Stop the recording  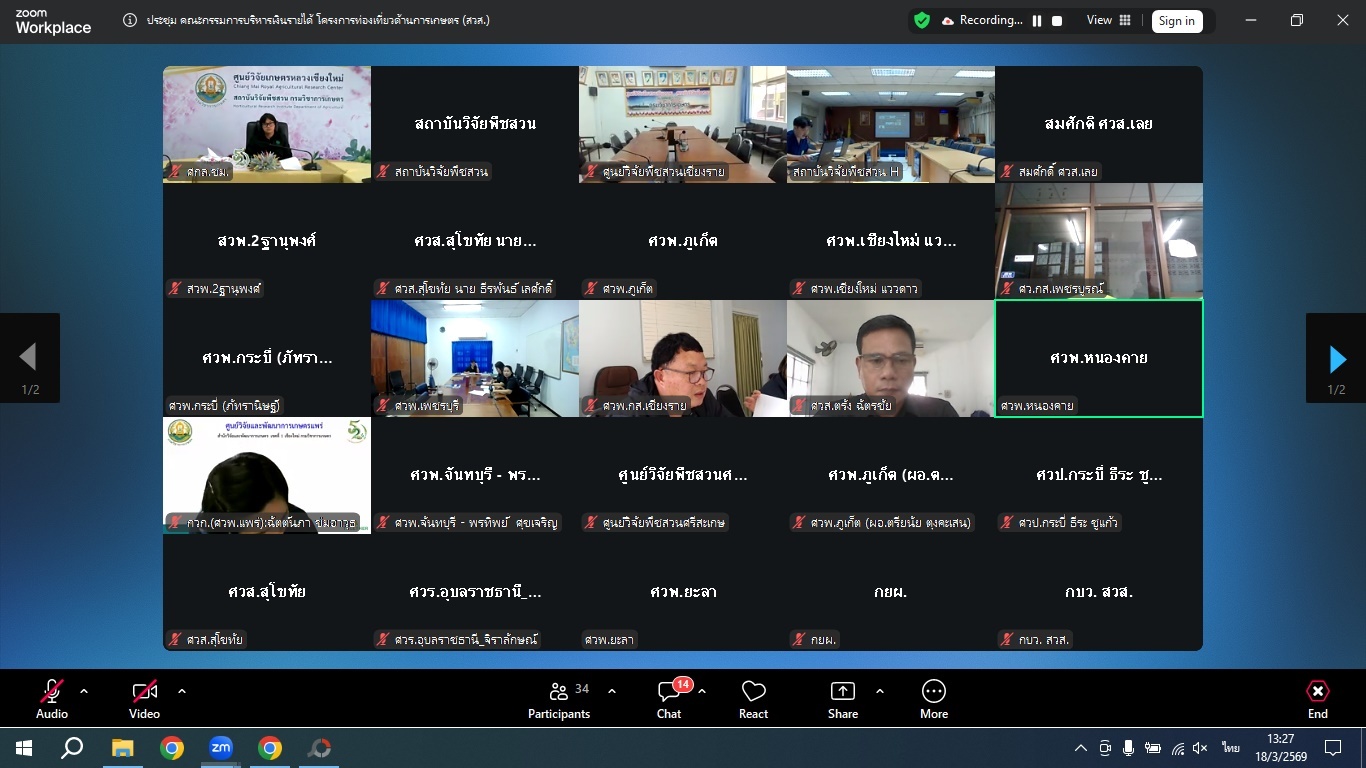(x=1057, y=21)
